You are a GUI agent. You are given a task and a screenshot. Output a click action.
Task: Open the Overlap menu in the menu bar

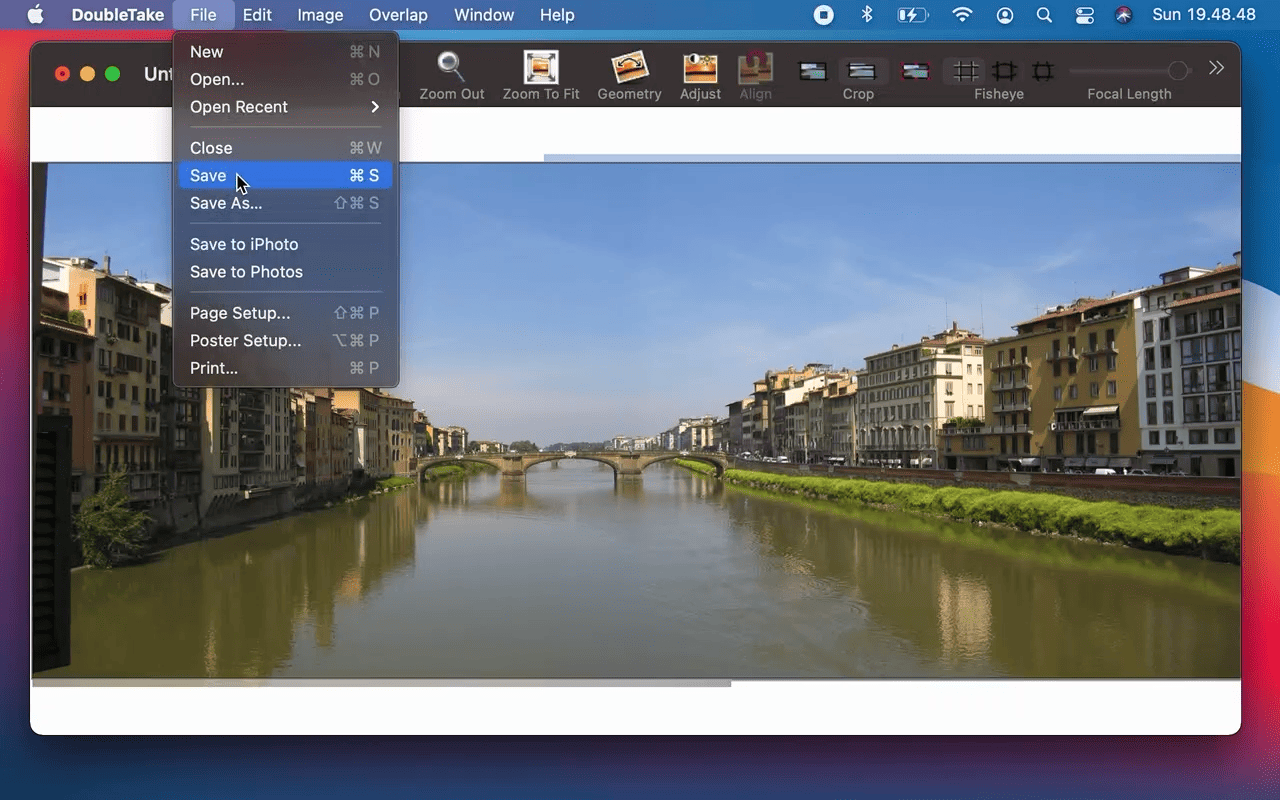(398, 15)
